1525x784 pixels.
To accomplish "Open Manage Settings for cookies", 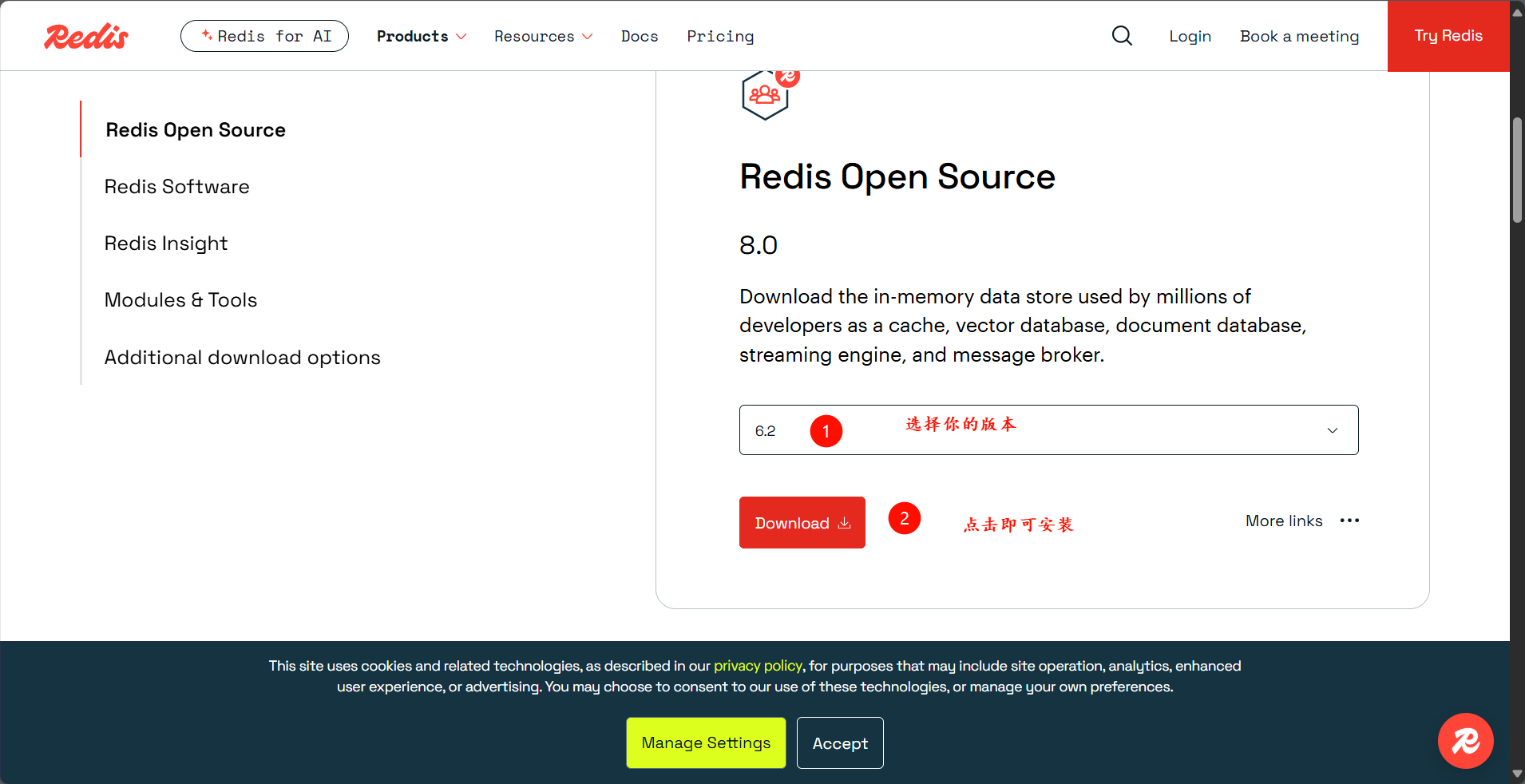I will click(705, 742).
